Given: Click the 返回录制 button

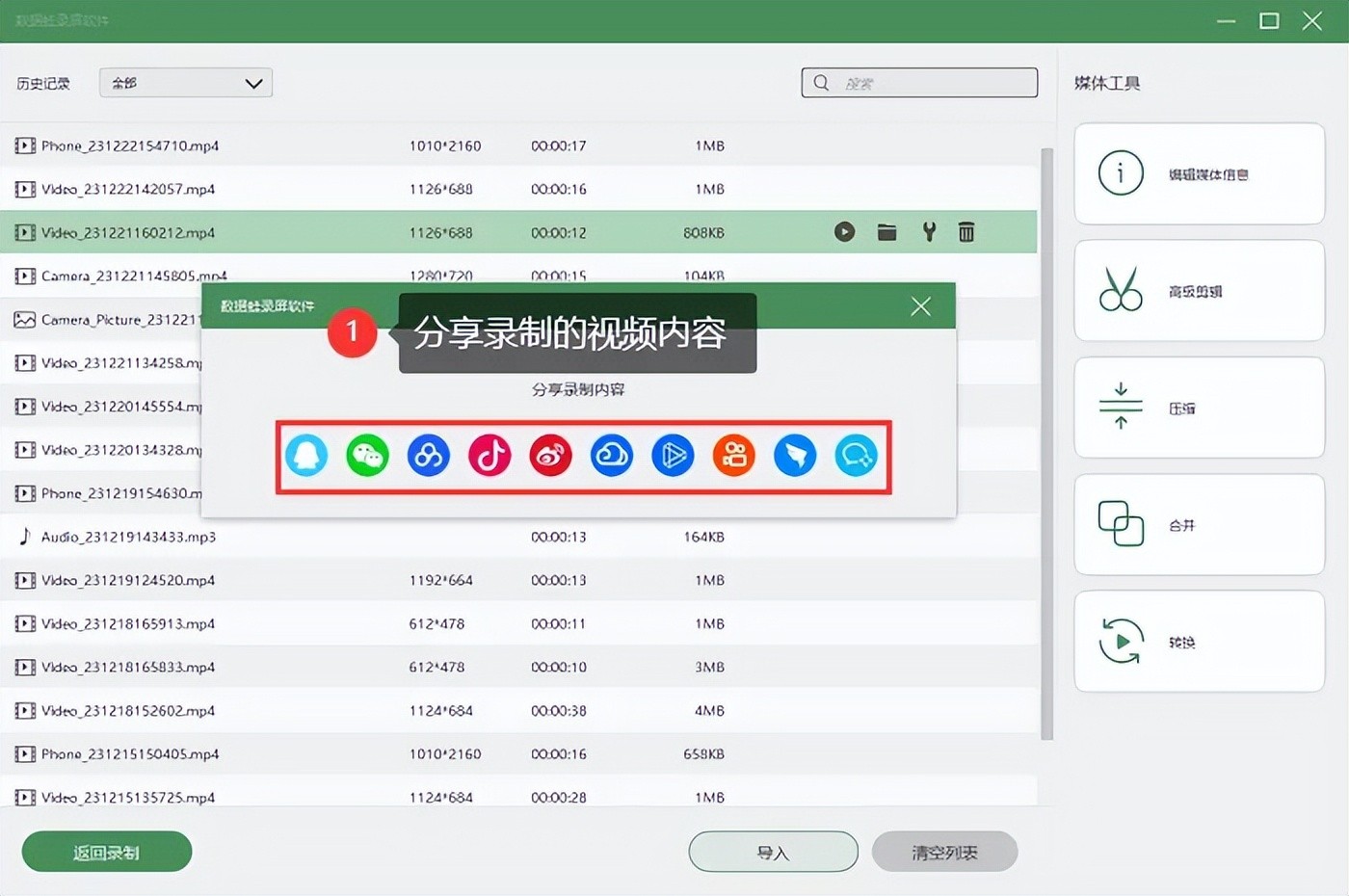Looking at the screenshot, I should pyautogui.click(x=107, y=852).
